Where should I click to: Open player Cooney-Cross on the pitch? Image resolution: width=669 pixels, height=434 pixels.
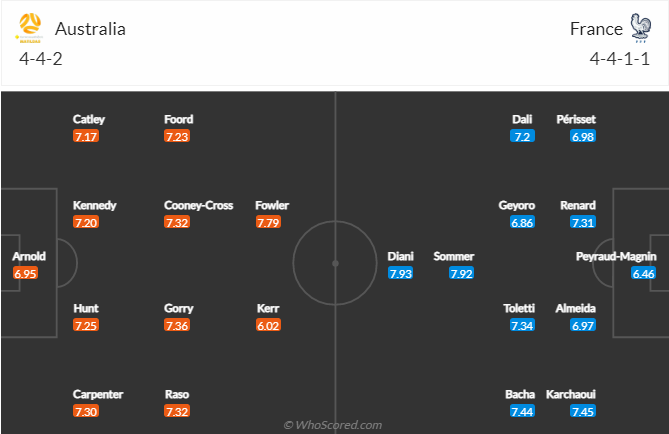point(198,205)
